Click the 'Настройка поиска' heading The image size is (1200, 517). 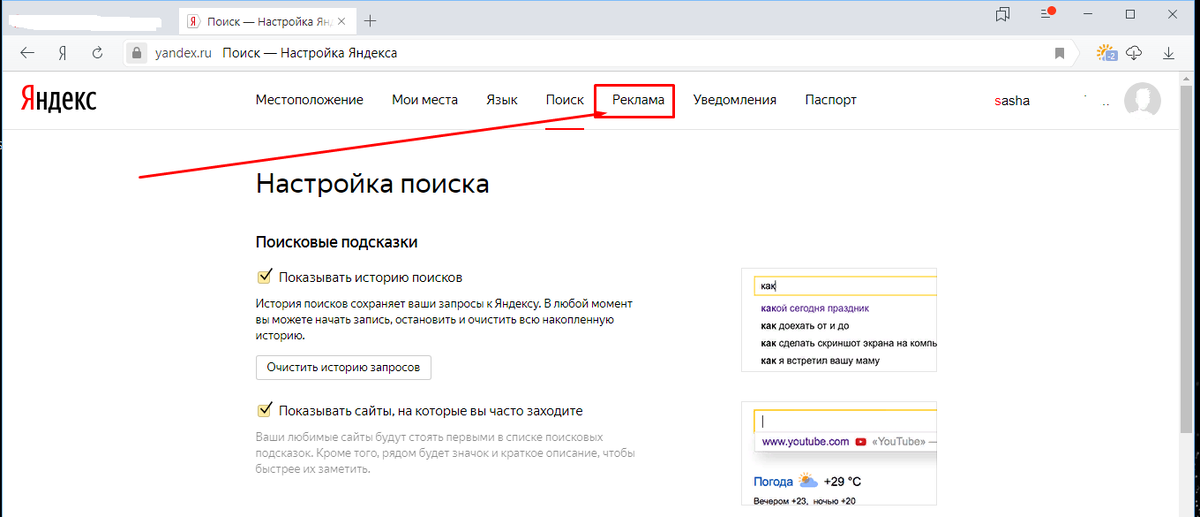point(373,184)
